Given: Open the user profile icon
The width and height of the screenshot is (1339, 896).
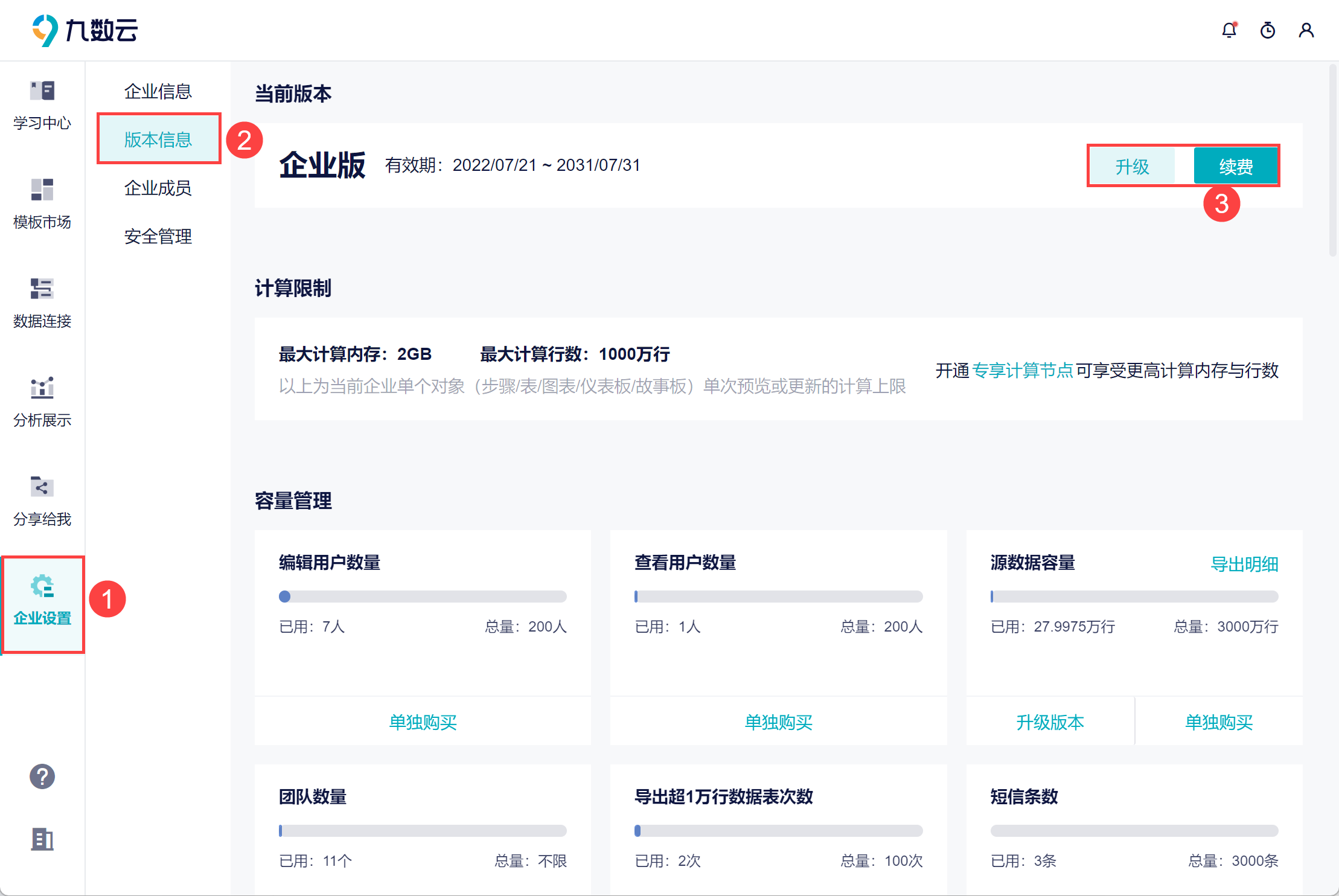Looking at the screenshot, I should tap(1306, 30).
